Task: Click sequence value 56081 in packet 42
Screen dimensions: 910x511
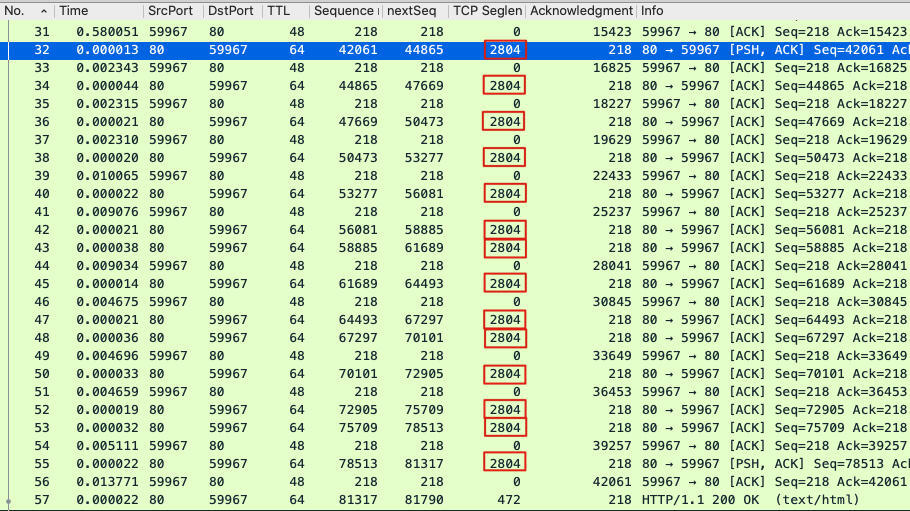Action: pos(356,228)
